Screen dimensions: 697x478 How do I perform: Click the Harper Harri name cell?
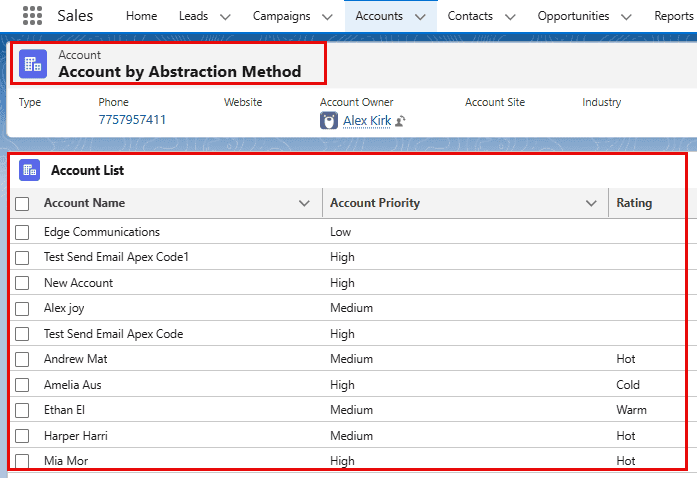[x=76, y=436]
